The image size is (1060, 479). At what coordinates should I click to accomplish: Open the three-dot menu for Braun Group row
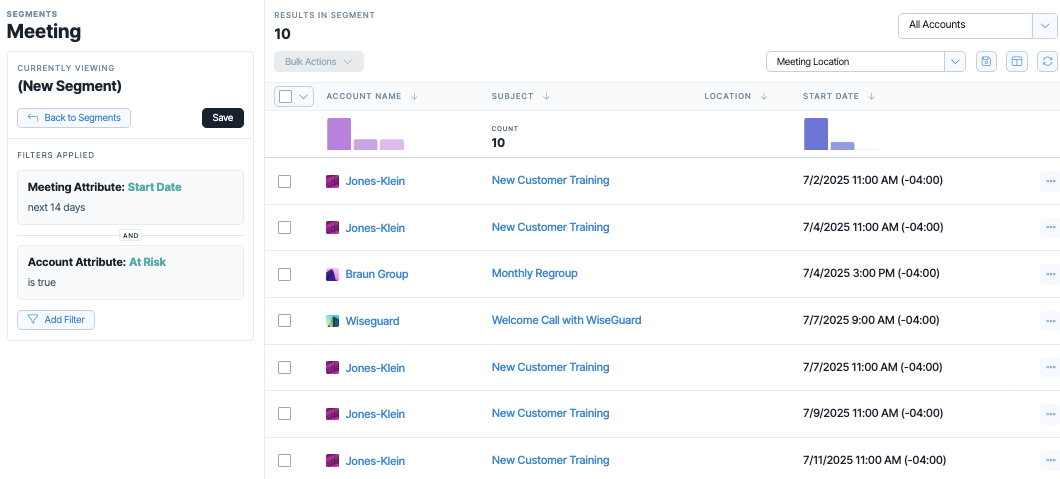(1050, 274)
